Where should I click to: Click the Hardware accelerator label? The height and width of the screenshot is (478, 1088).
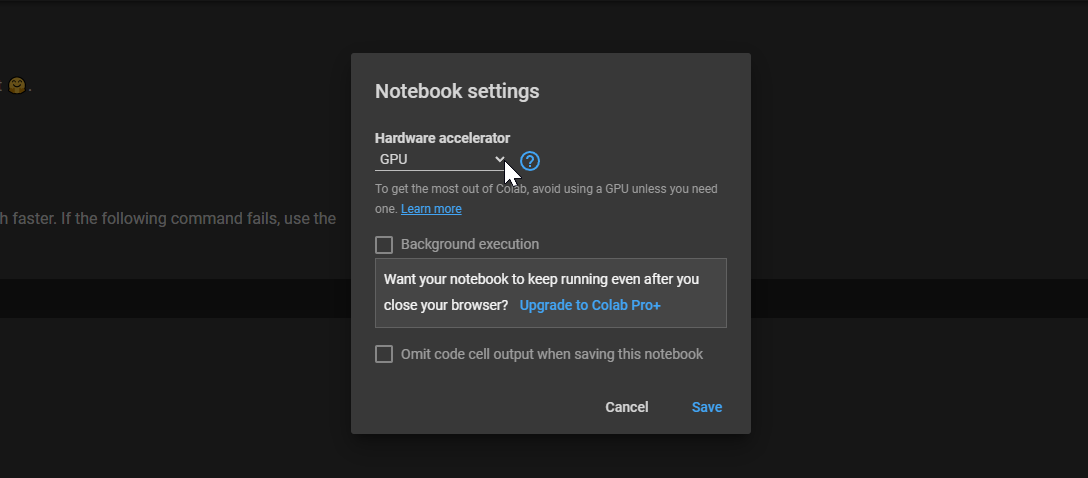click(x=442, y=138)
